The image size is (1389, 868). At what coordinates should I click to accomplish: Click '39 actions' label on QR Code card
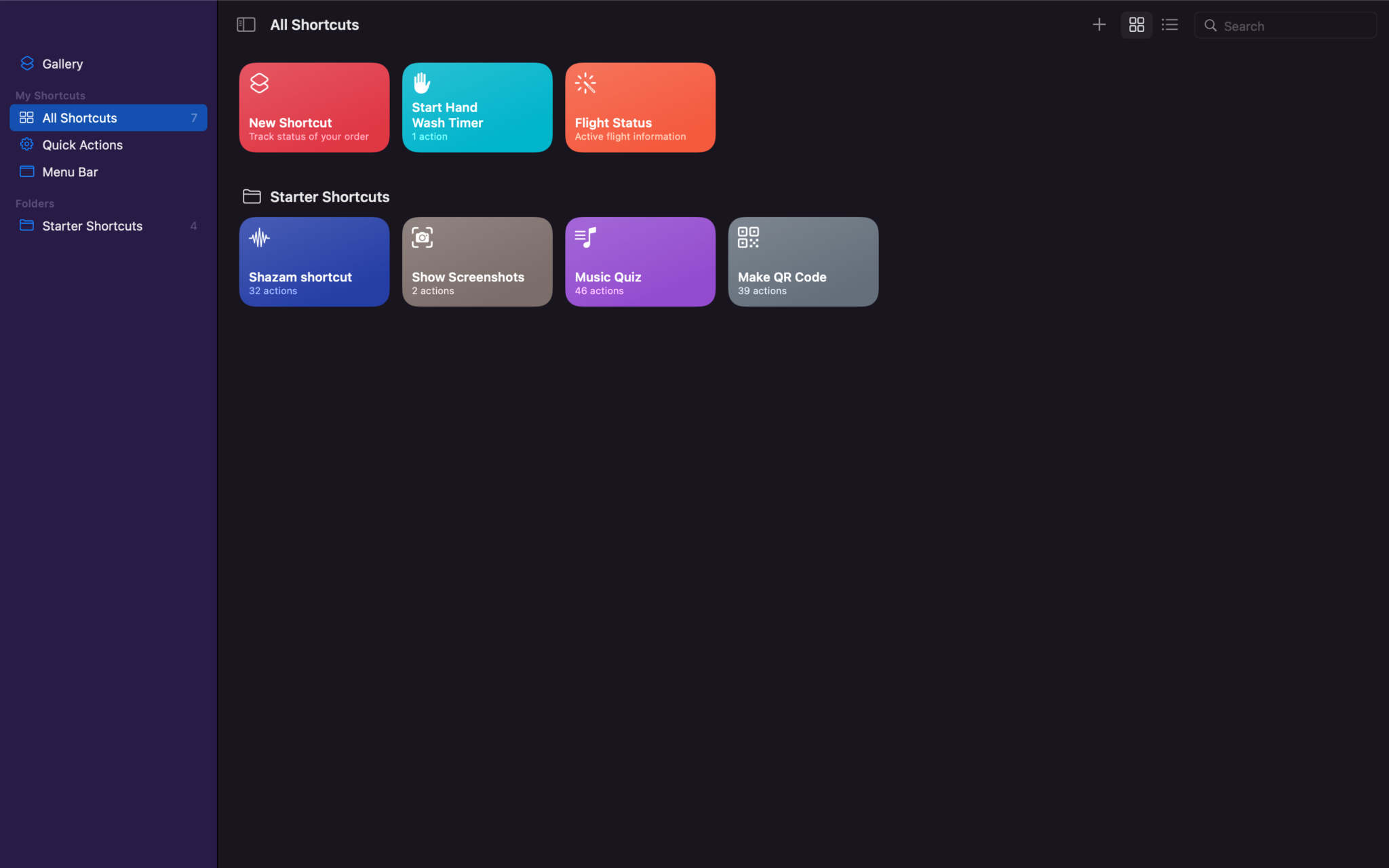point(762,291)
